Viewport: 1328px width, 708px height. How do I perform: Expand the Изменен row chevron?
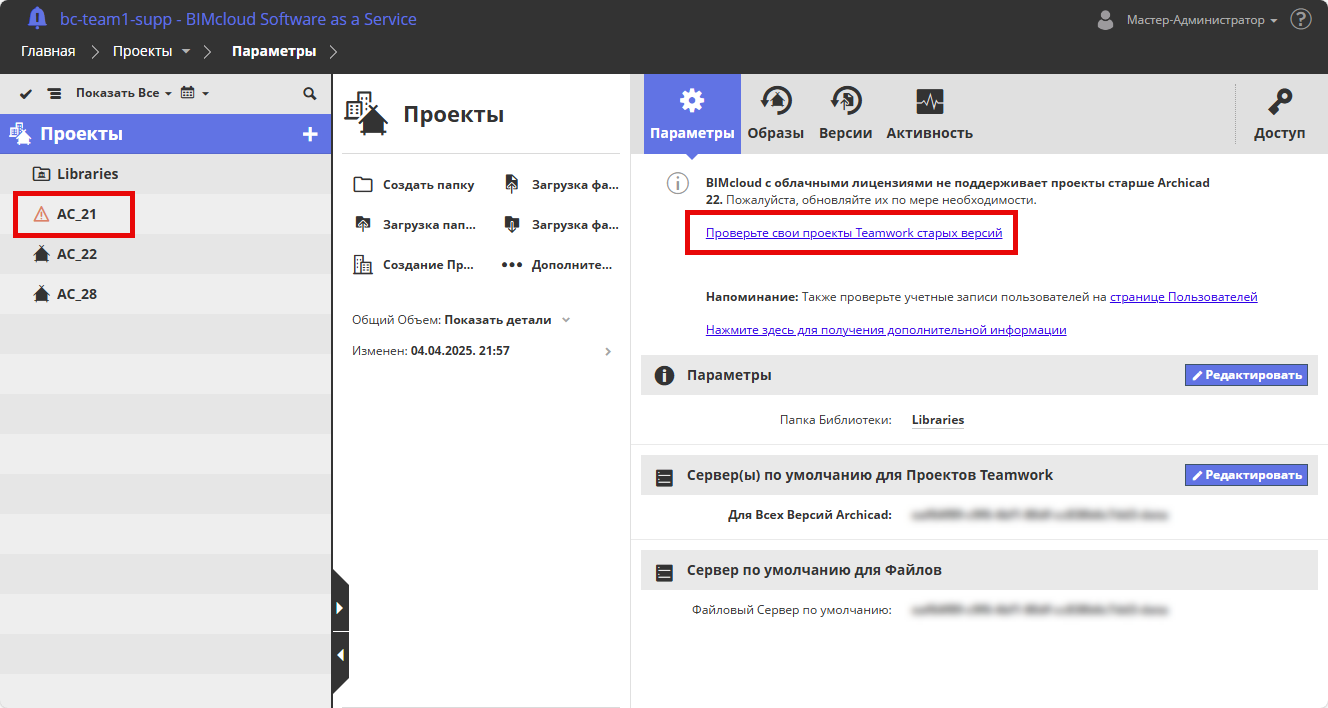(x=608, y=351)
